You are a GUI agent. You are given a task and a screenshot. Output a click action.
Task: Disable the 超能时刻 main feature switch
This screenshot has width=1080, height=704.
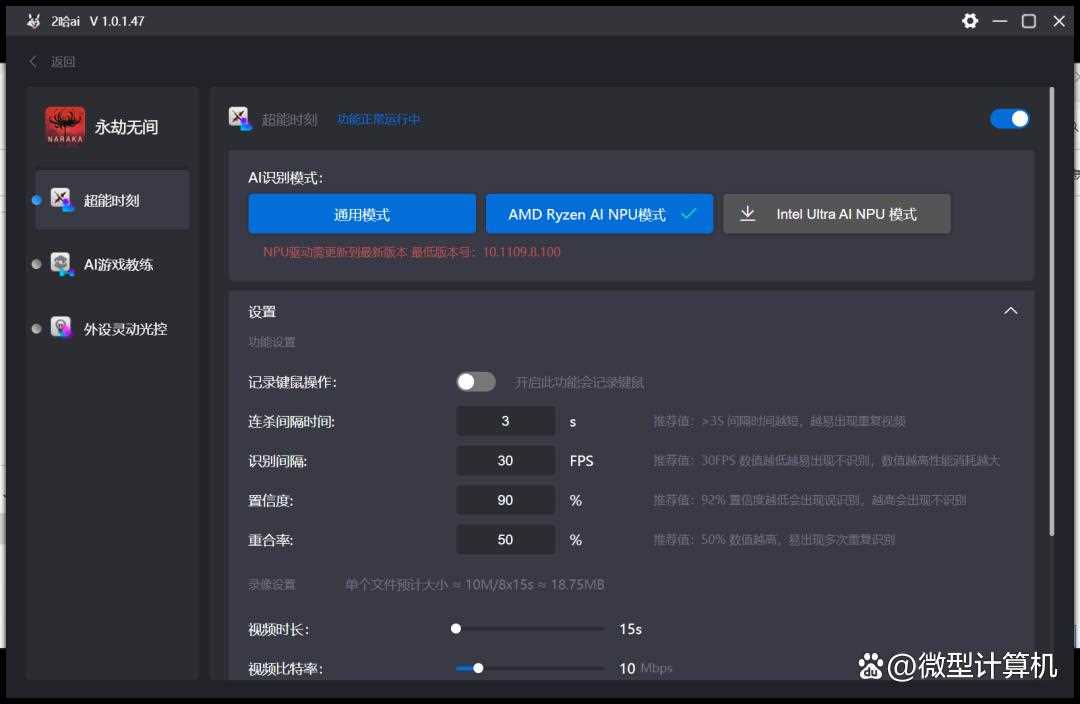click(1009, 119)
